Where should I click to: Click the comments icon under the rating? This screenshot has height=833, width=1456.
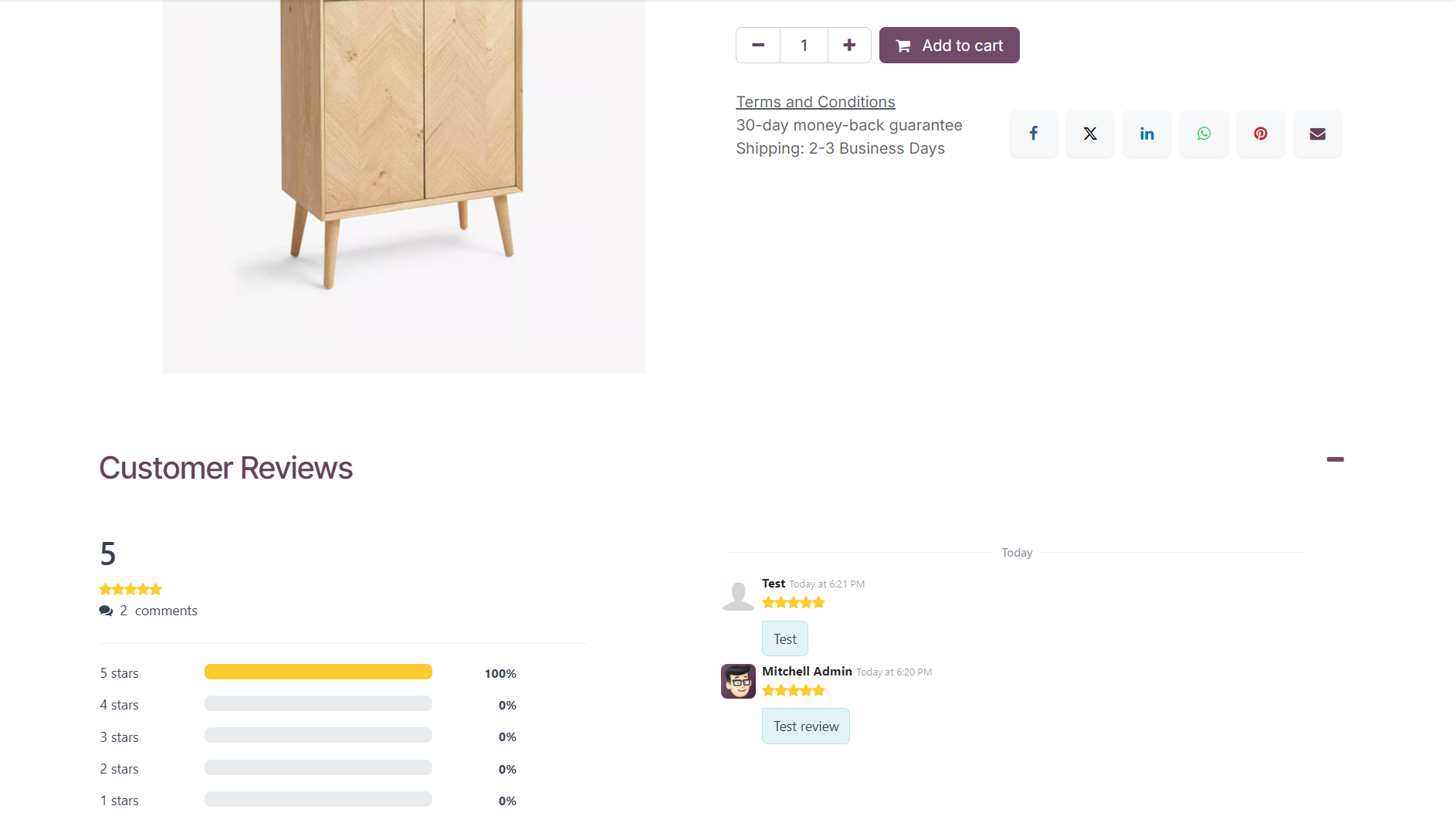106,610
